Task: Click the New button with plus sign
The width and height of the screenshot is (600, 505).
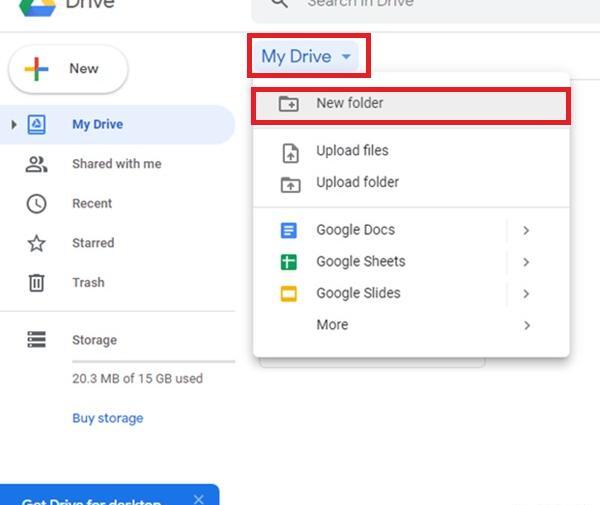Action: point(68,69)
